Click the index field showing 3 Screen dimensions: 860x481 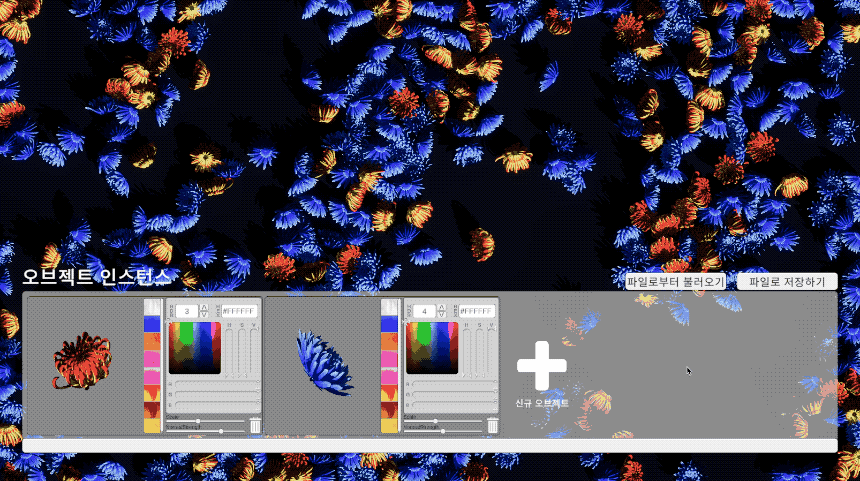click(187, 312)
